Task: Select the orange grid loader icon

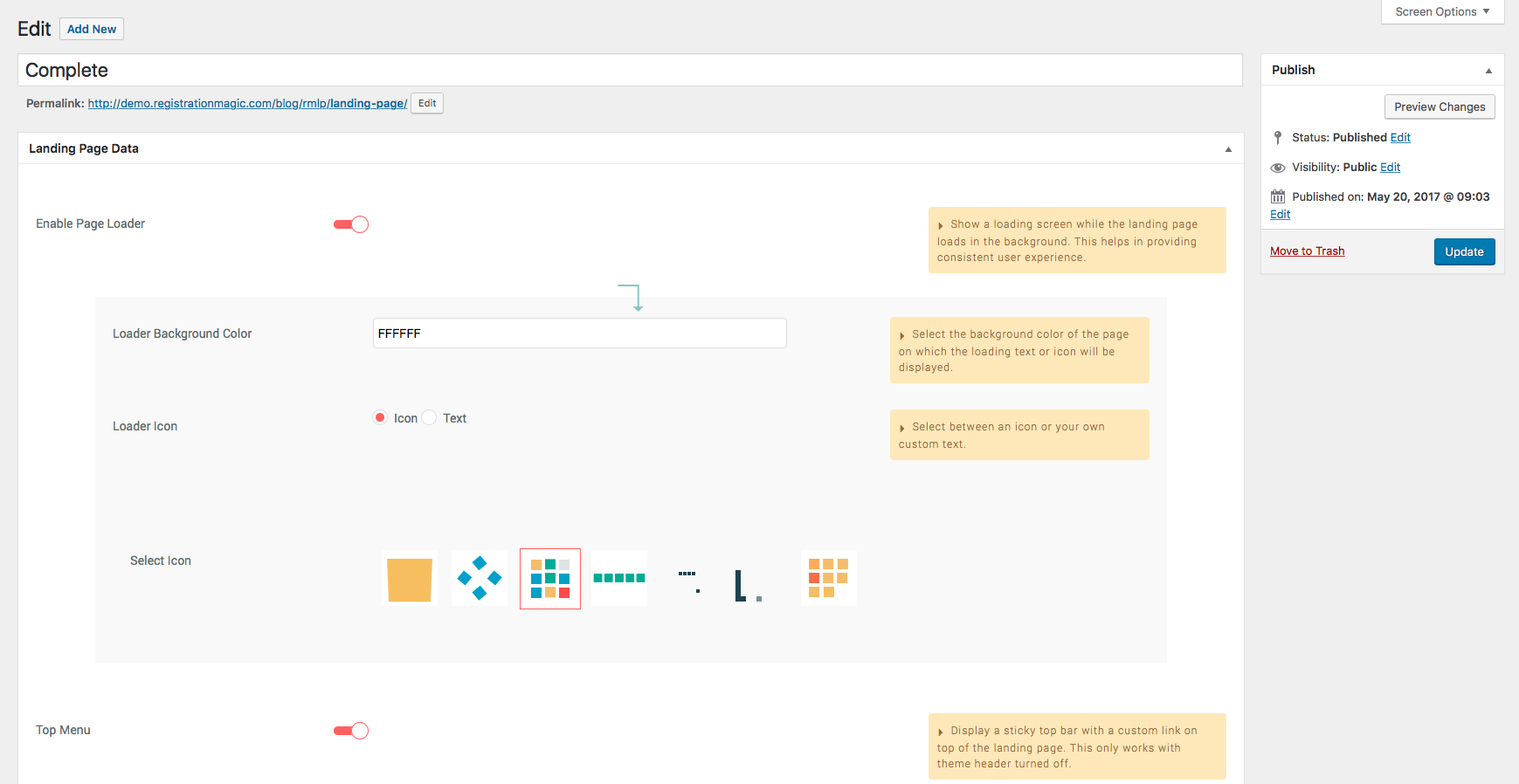Action: [x=828, y=578]
